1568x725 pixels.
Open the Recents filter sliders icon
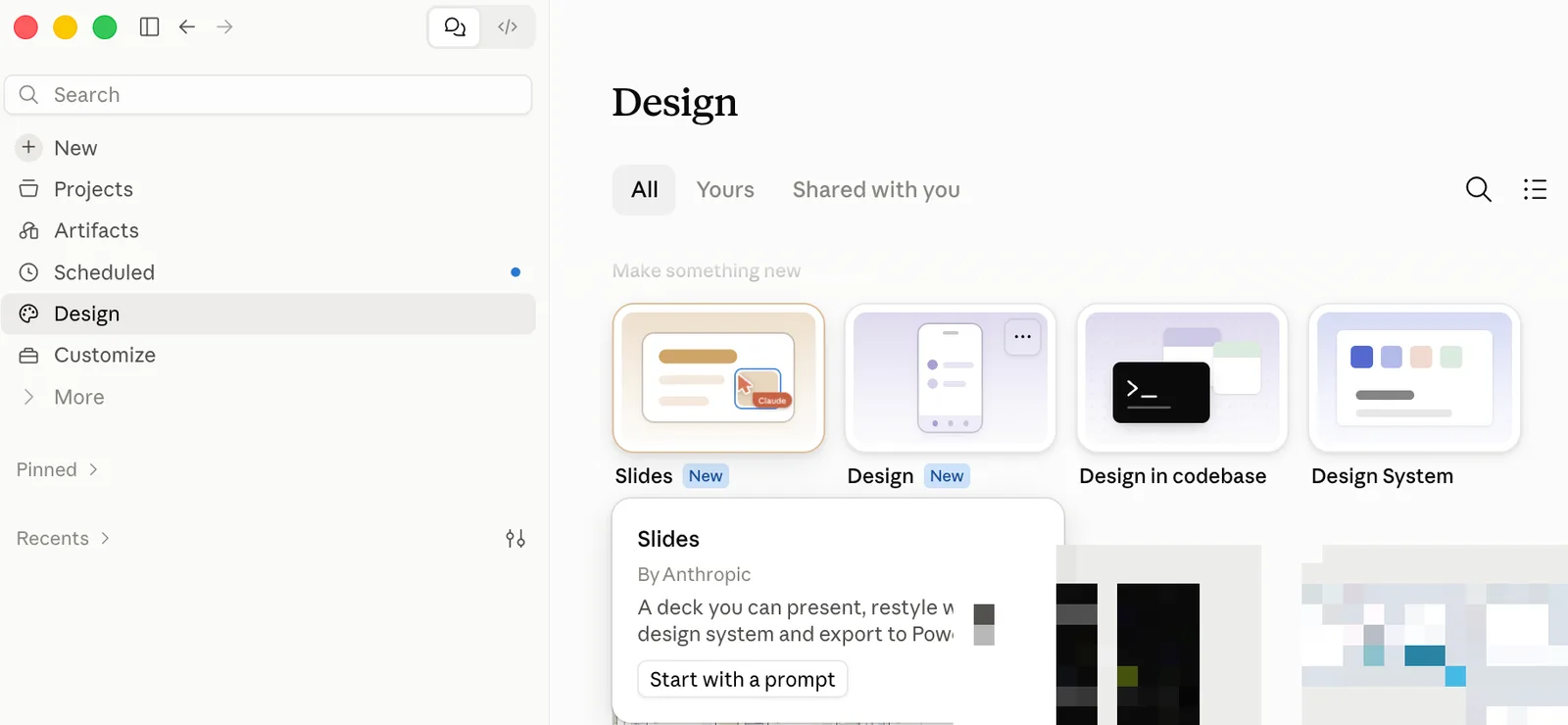coord(515,538)
